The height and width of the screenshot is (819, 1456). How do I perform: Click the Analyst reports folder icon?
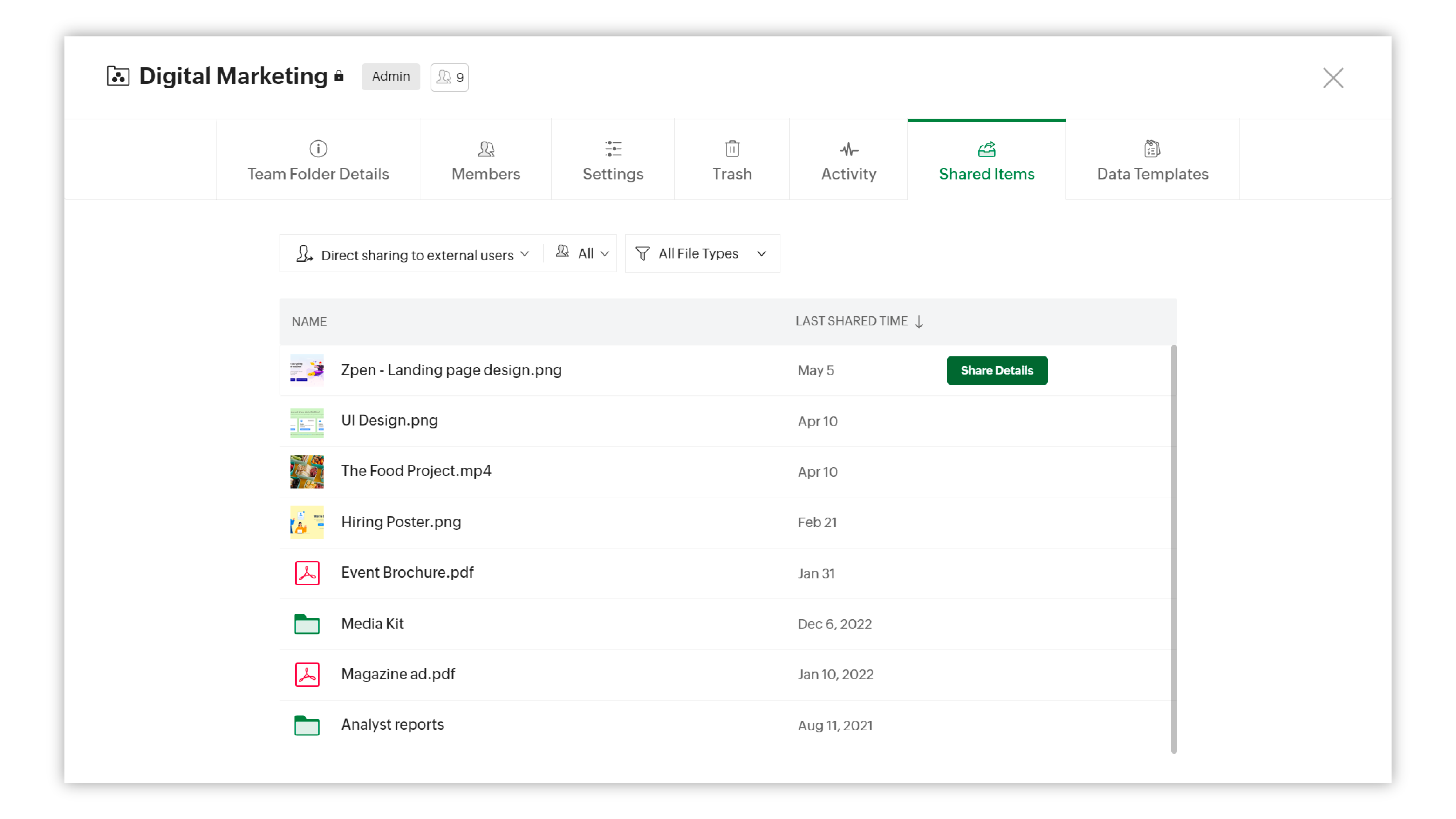point(307,725)
